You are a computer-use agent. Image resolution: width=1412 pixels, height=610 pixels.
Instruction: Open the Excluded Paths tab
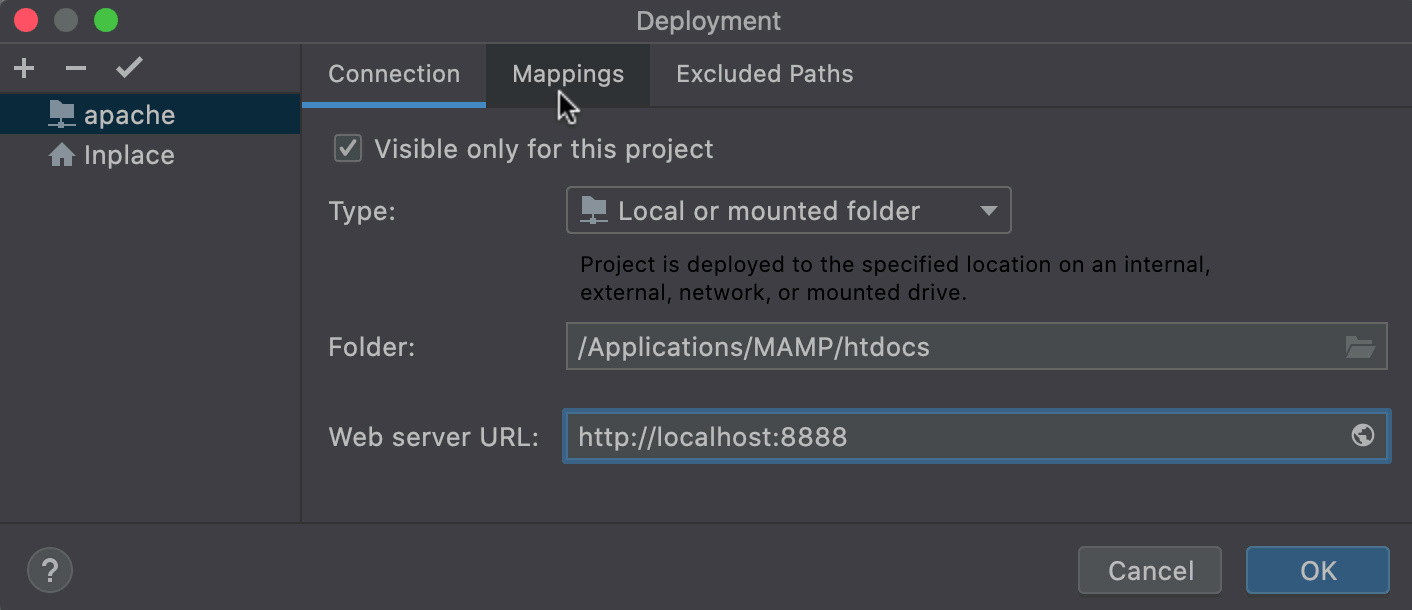(x=765, y=74)
